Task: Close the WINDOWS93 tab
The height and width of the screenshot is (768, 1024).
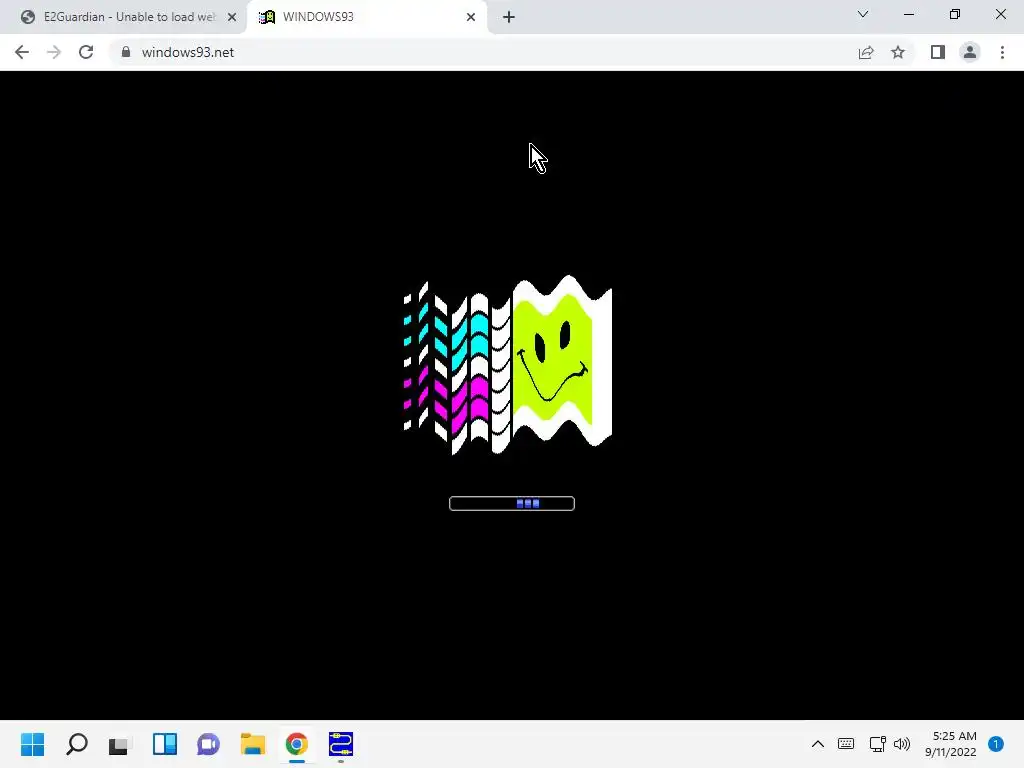Action: click(471, 17)
